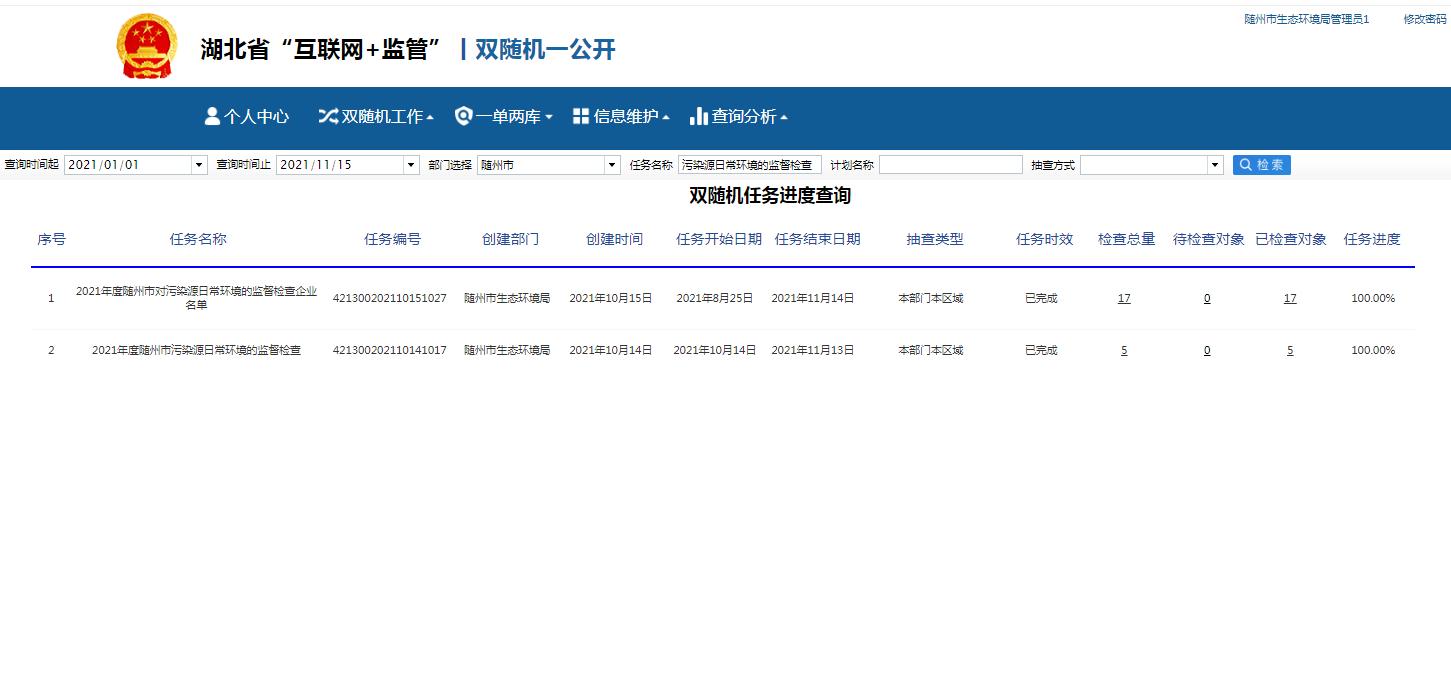This screenshot has width=1451, height=674.
Task: Open the 双随机工作 menu
Action: point(382,116)
